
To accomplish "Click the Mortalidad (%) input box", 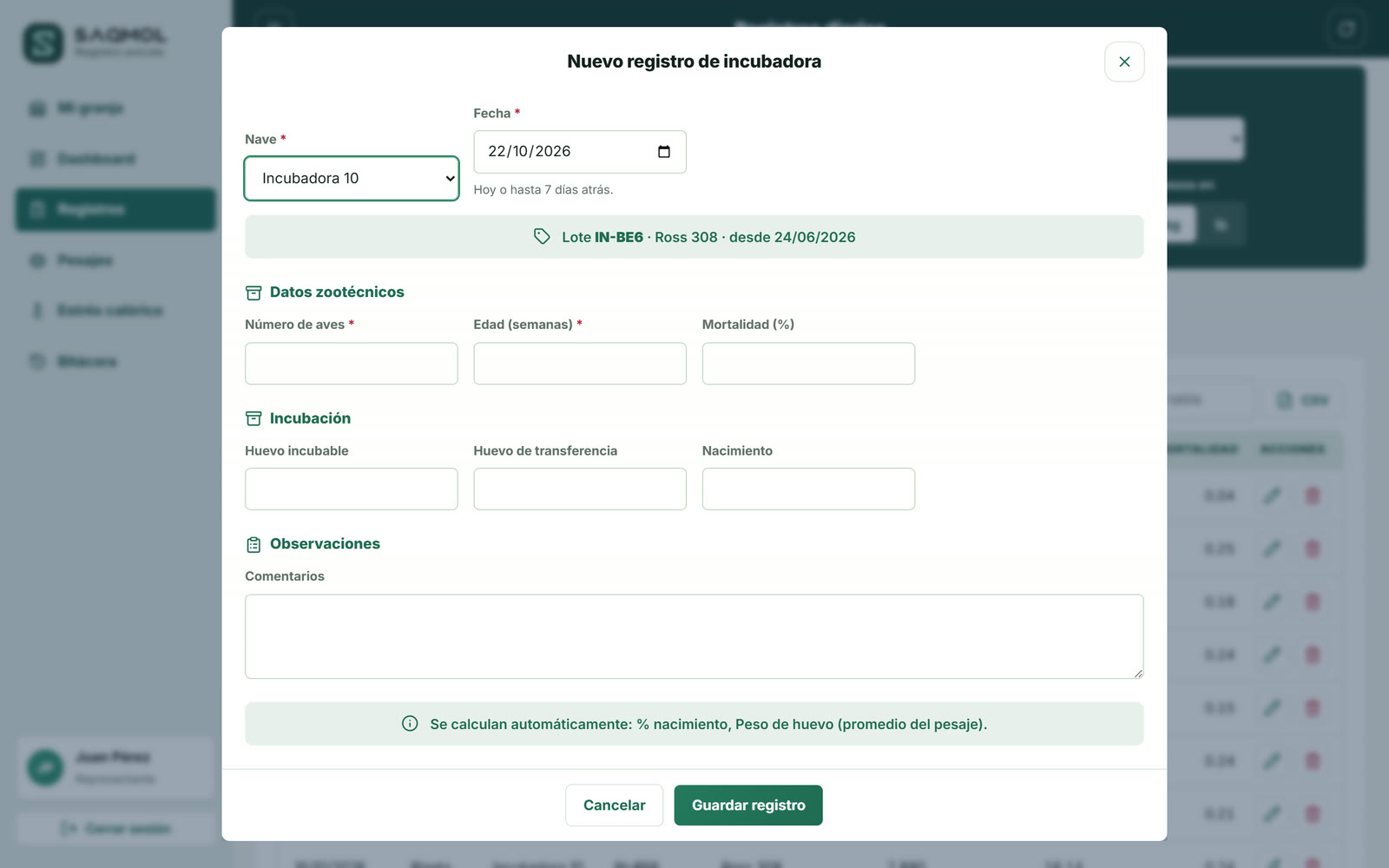I will (808, 364).
